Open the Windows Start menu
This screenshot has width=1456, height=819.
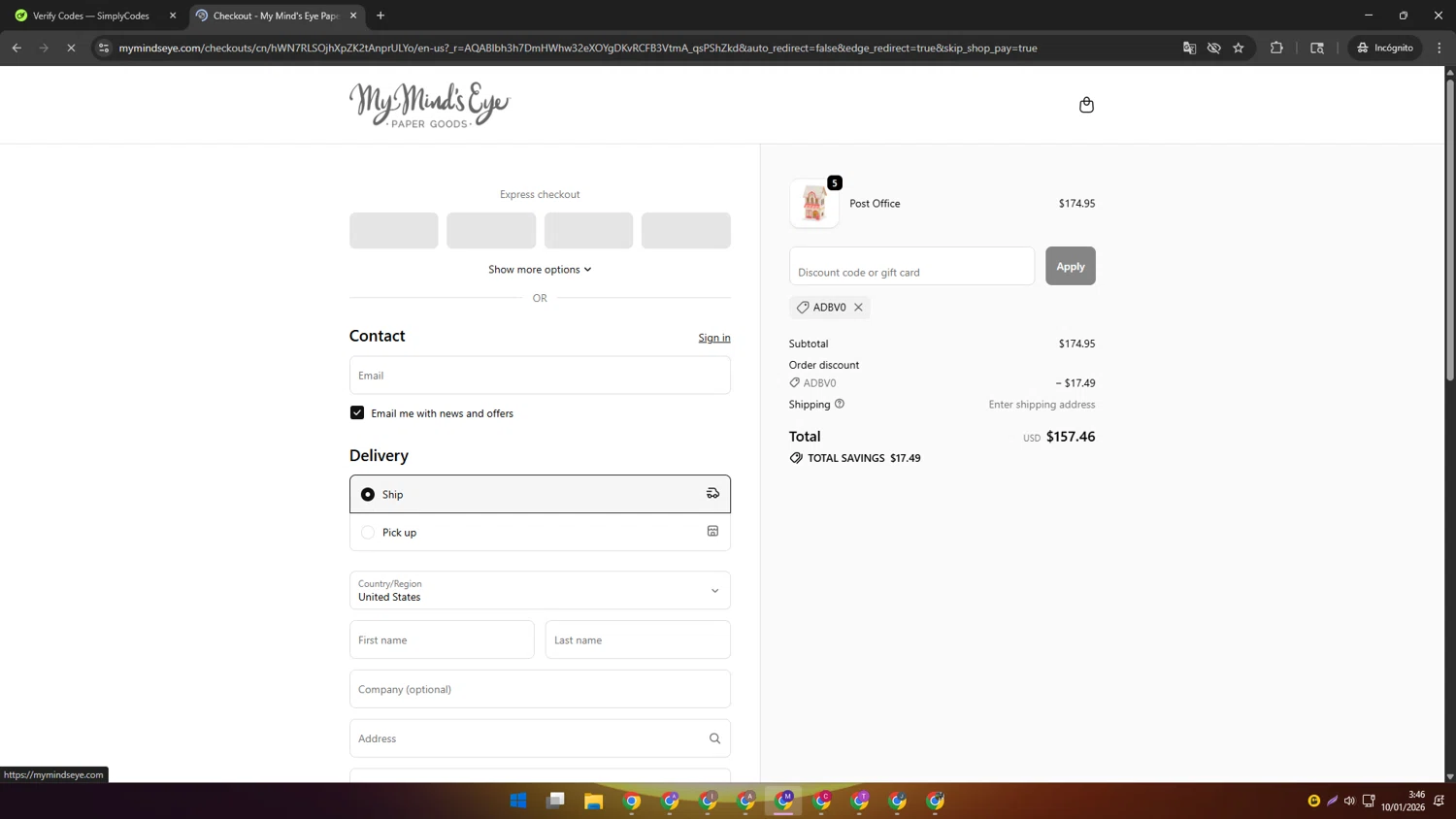click(x=518, y=801)
